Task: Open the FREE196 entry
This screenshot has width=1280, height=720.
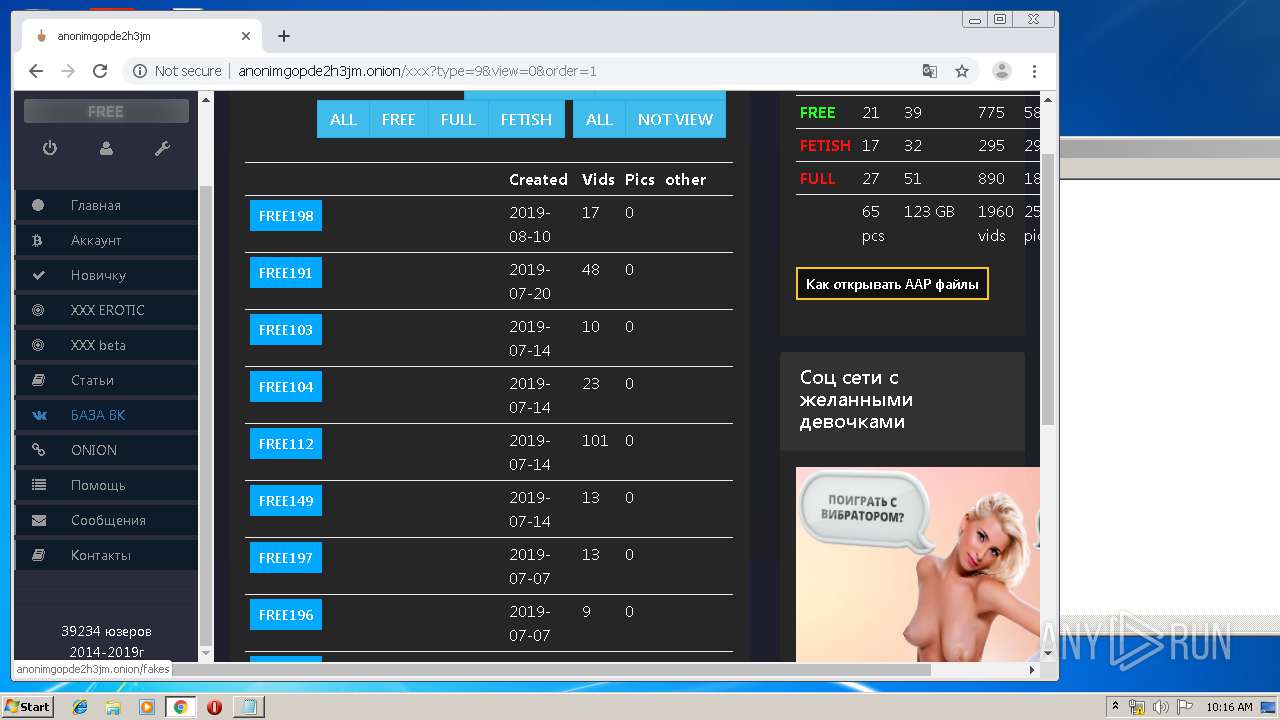Action: [x=286, y=615]
